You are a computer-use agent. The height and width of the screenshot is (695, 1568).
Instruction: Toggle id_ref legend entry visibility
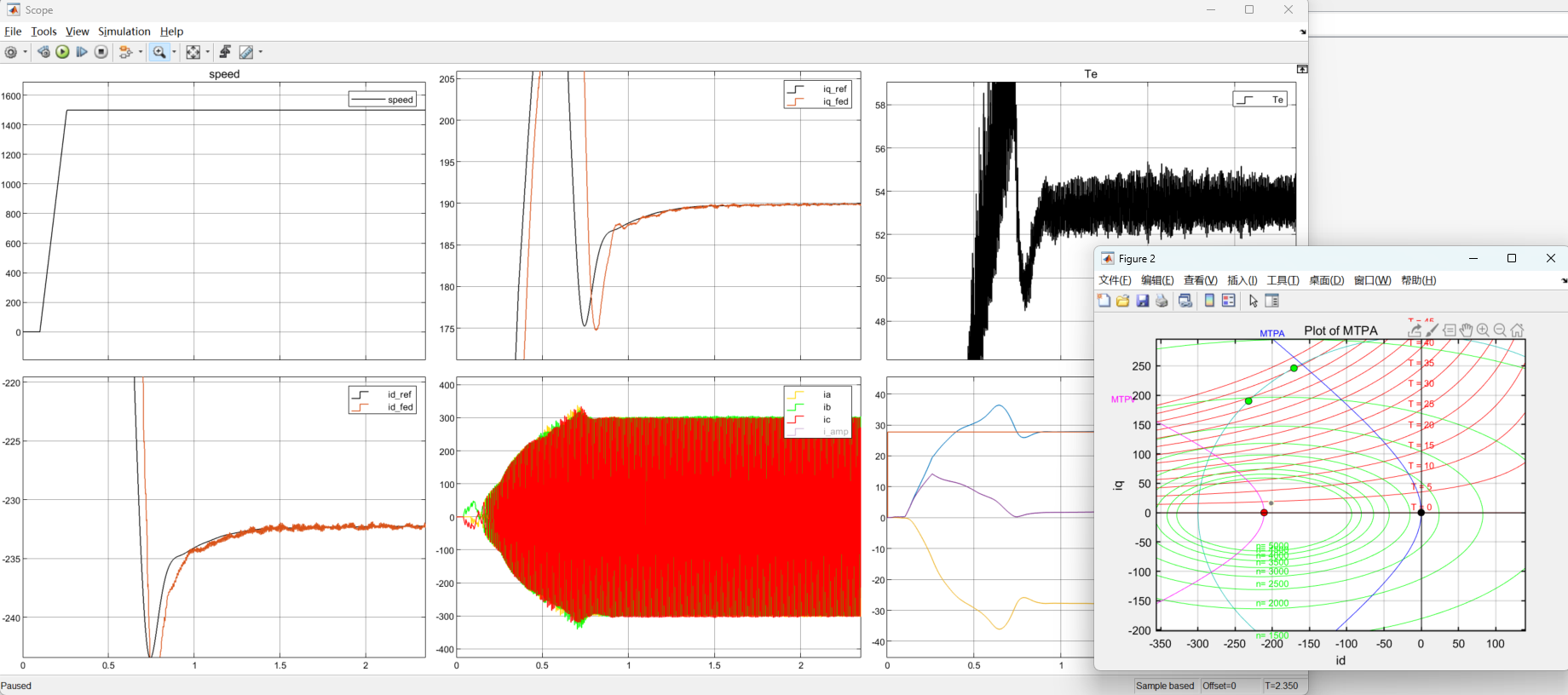click(x=382, y=394)
